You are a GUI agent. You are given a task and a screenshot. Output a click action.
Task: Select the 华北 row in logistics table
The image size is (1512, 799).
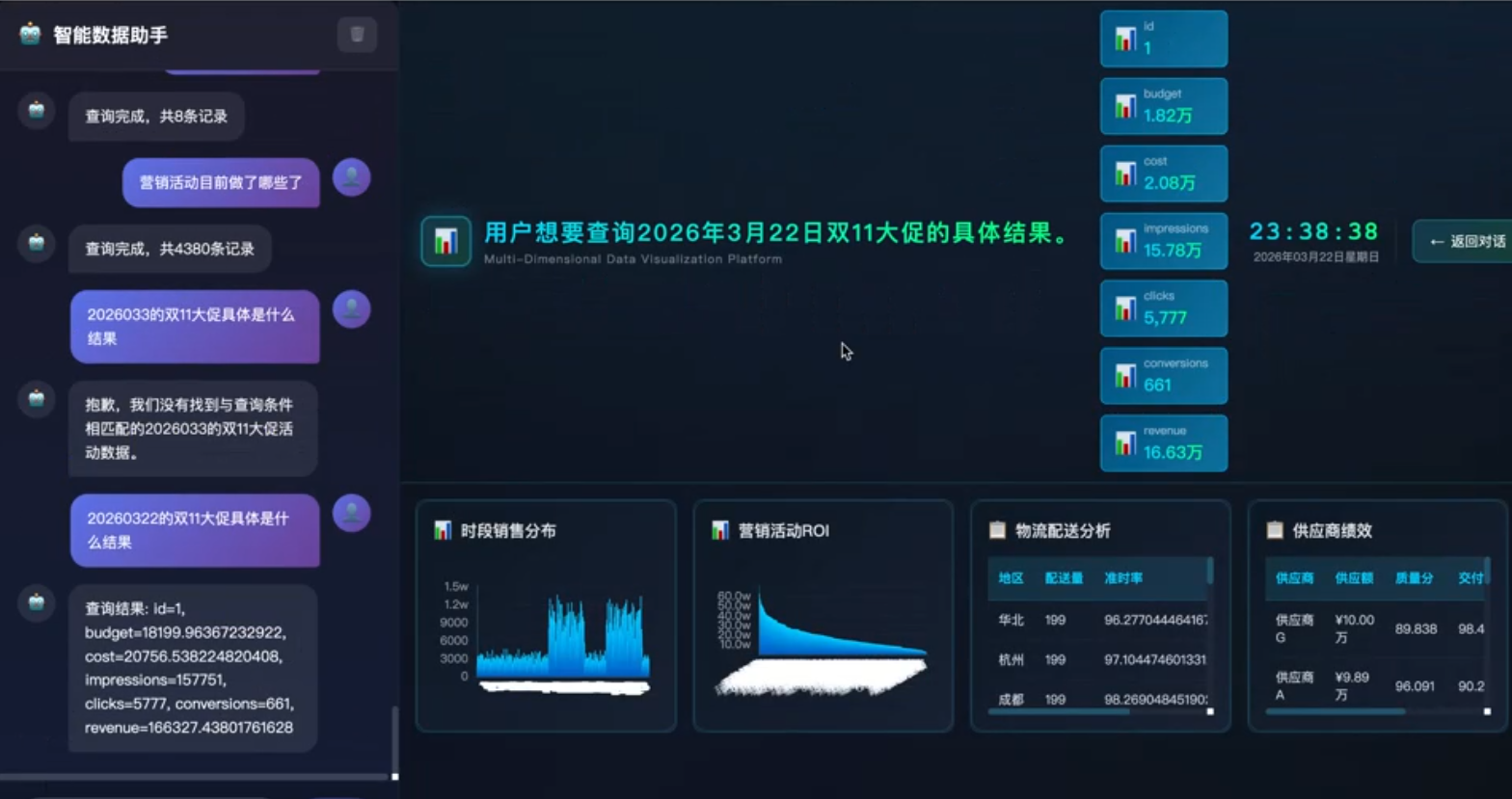click(1011, 621)
